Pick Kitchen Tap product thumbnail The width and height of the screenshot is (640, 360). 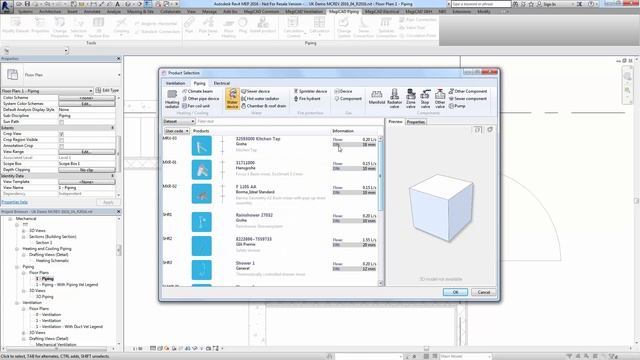pyautogui.click(x=202, y=146)
